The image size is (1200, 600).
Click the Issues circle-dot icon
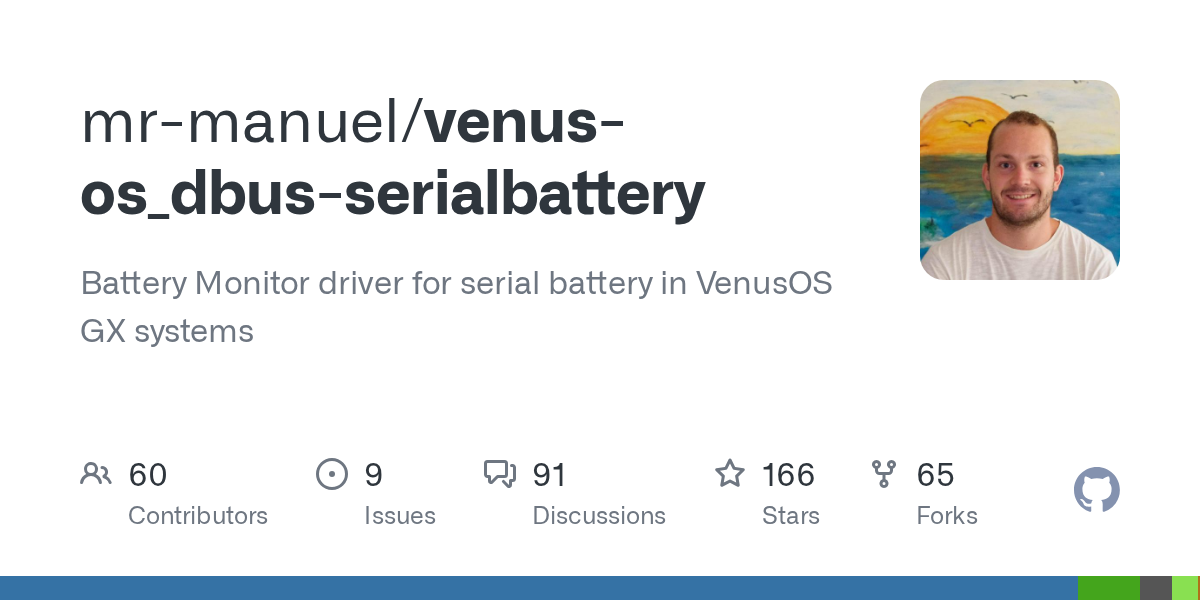331,474
